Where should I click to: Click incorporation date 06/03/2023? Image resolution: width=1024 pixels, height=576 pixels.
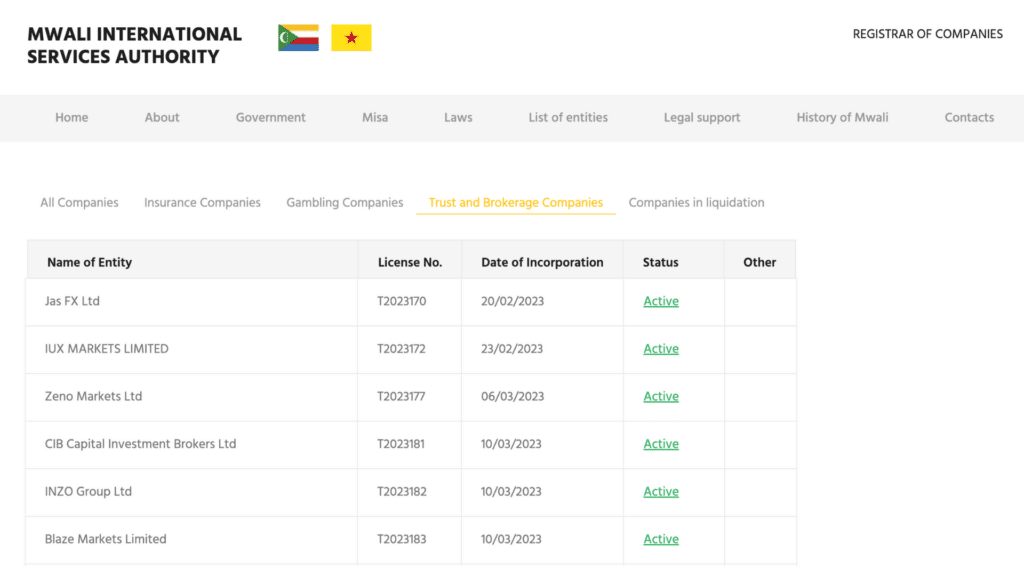[x=513, y=396]
